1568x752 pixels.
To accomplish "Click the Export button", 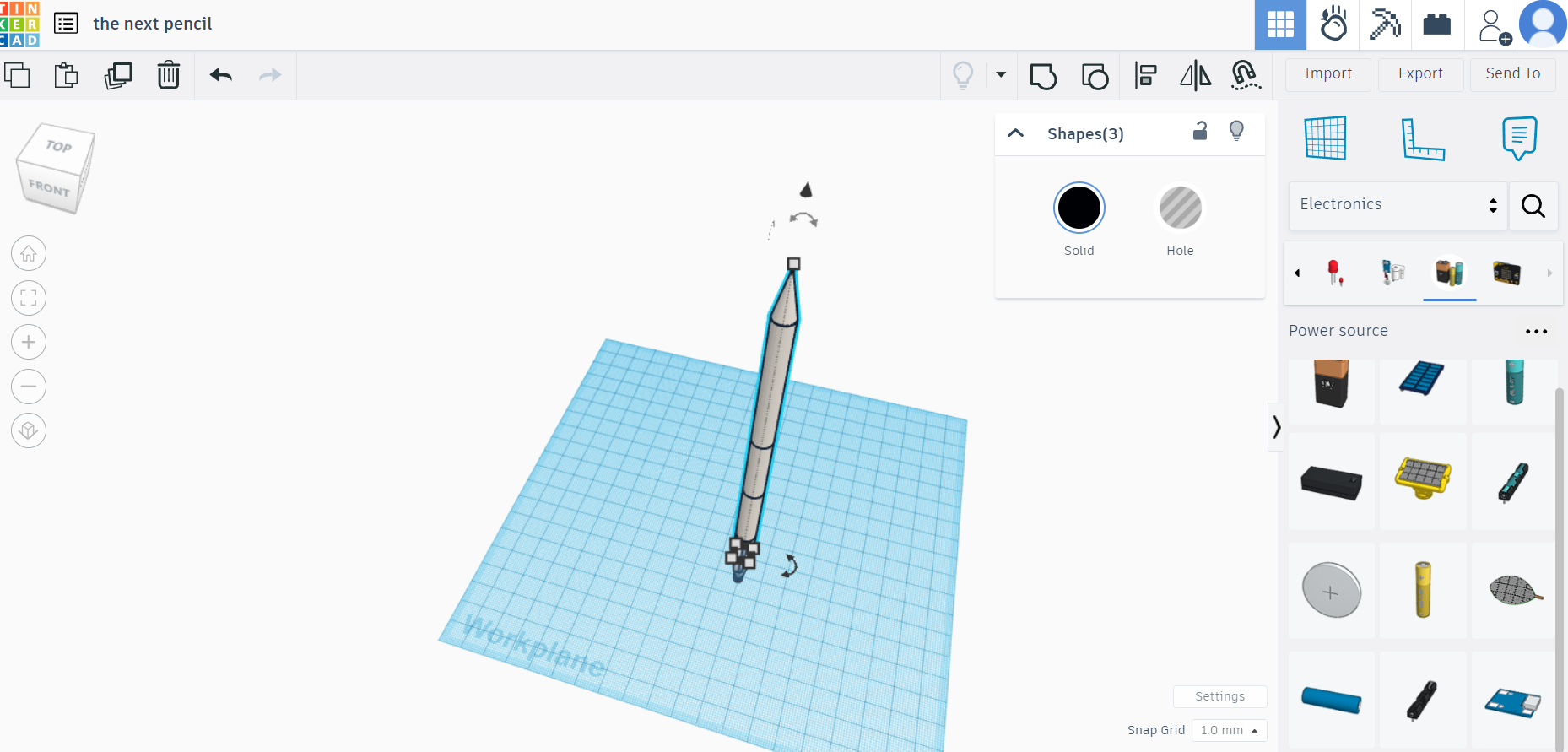I will click(x=1420, y=74).
